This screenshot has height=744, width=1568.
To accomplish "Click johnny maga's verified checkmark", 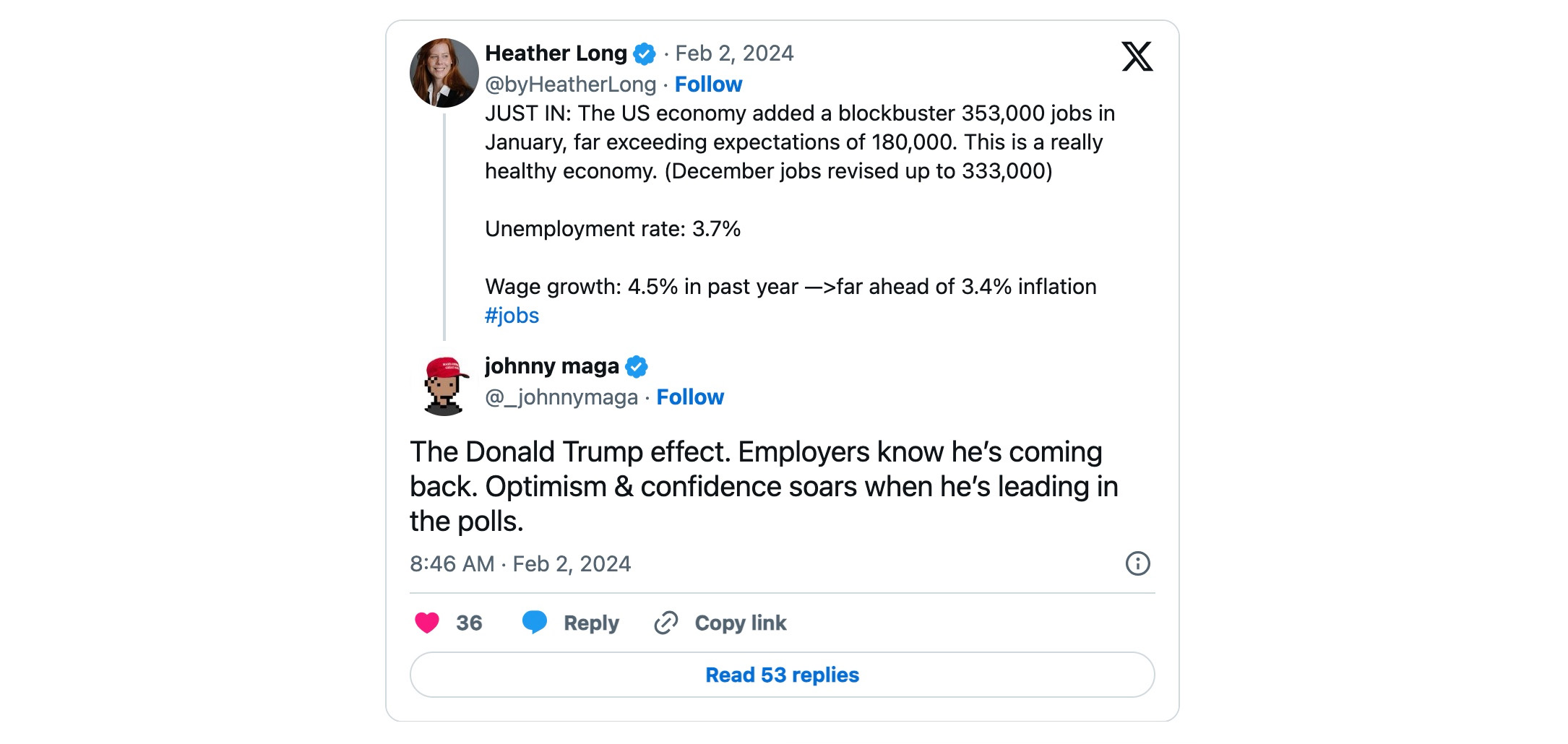I will (637, 366).
